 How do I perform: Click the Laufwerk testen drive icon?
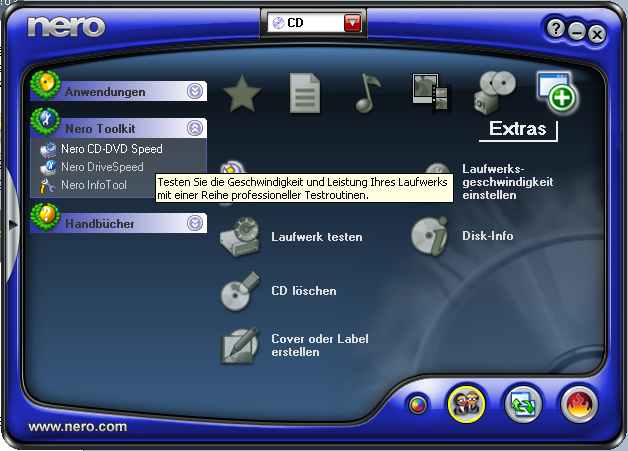(x=240, y=237)
